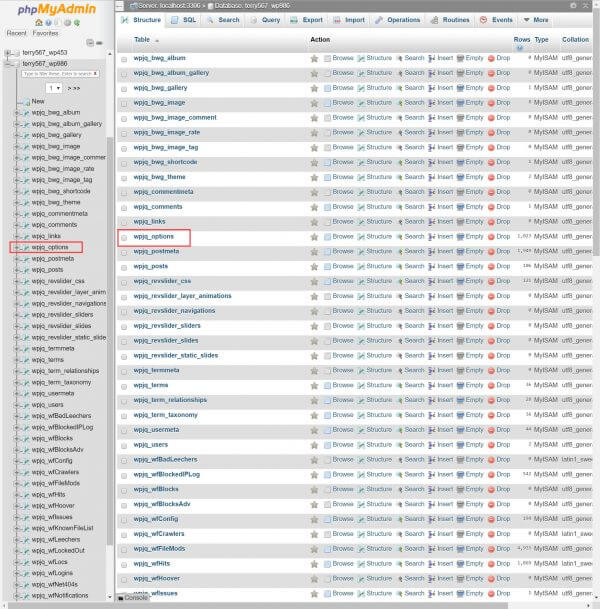Switch to the Import tab

[349, 20]
